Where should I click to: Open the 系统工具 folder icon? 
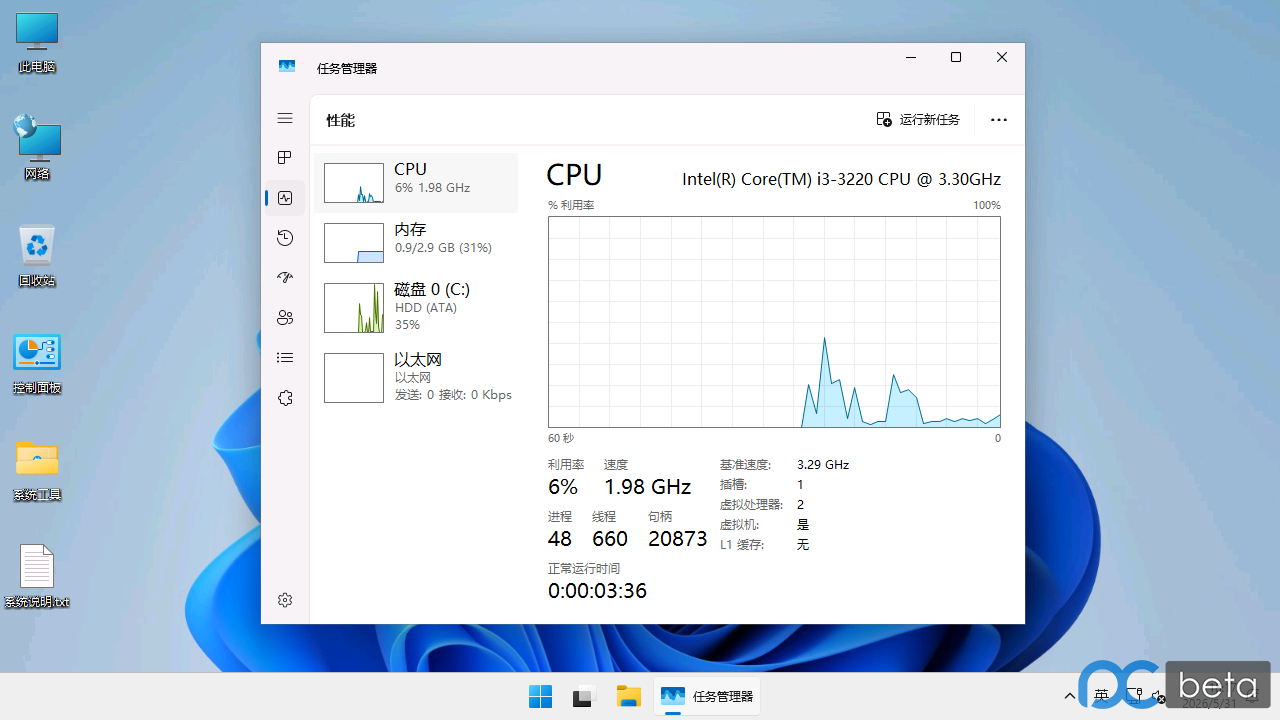tap(37, 470)
